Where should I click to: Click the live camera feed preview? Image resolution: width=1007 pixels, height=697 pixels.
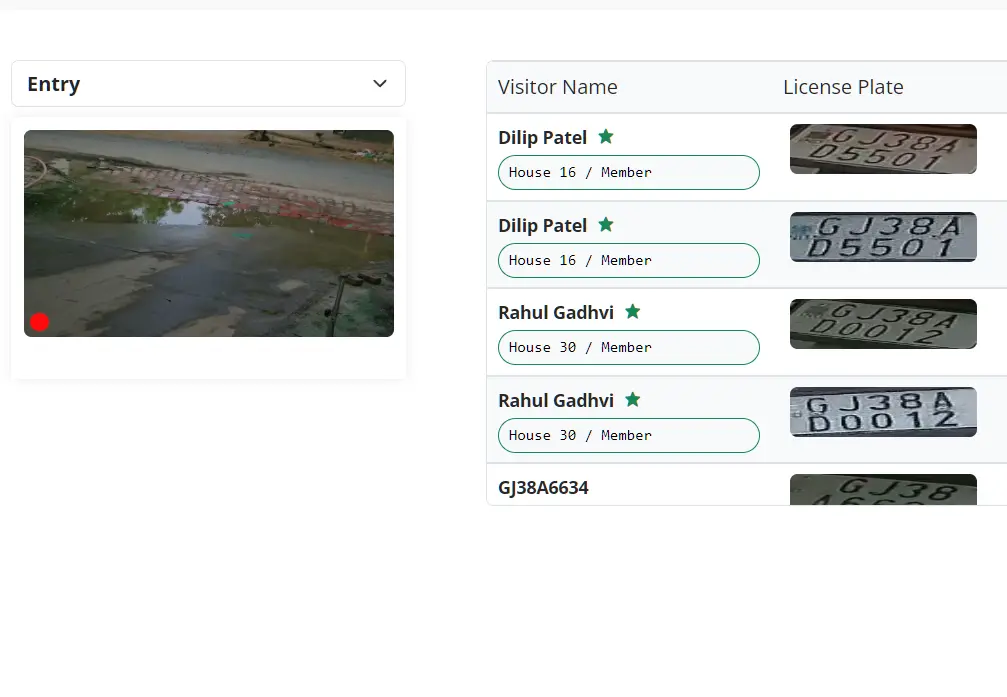coord(208,233)
